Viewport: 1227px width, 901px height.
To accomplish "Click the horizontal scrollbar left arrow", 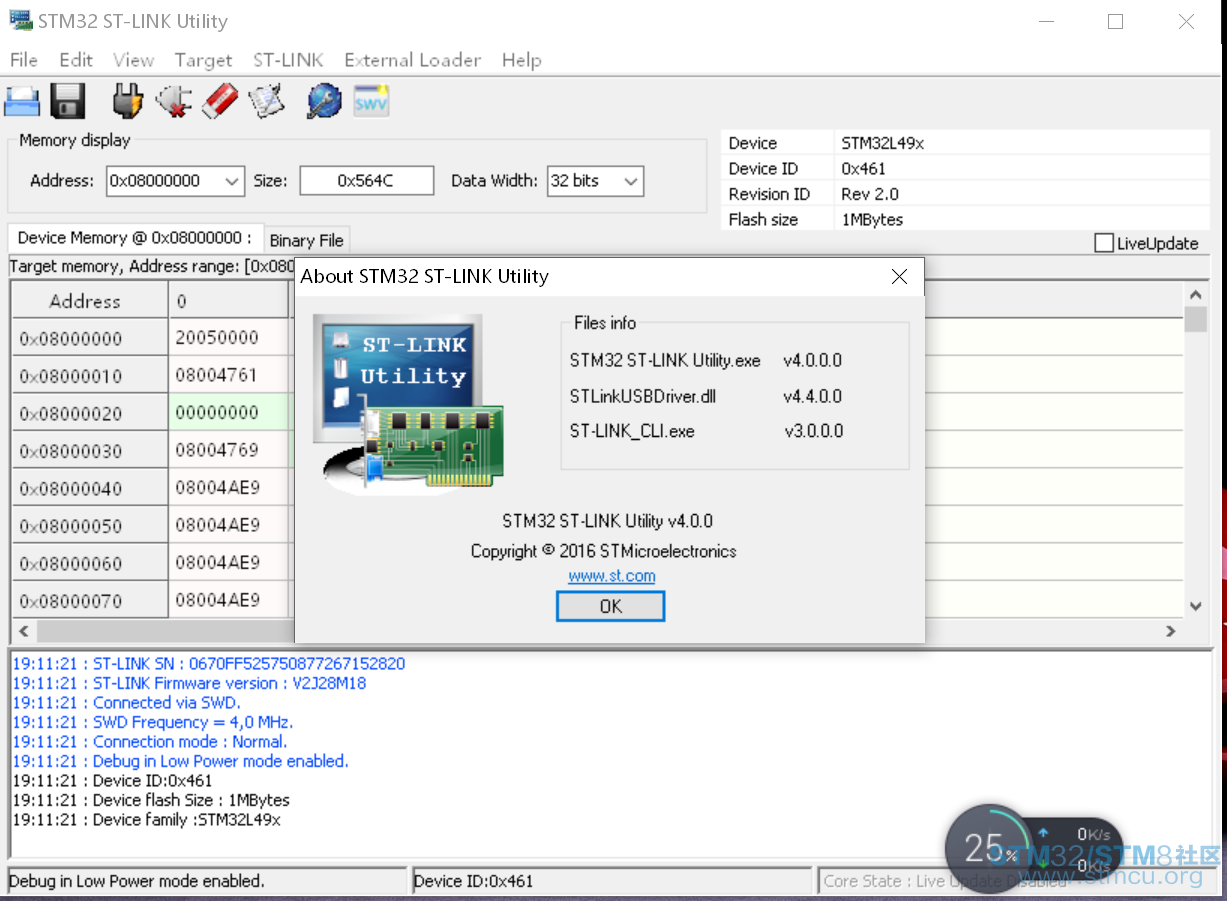I will pos(24,631).
